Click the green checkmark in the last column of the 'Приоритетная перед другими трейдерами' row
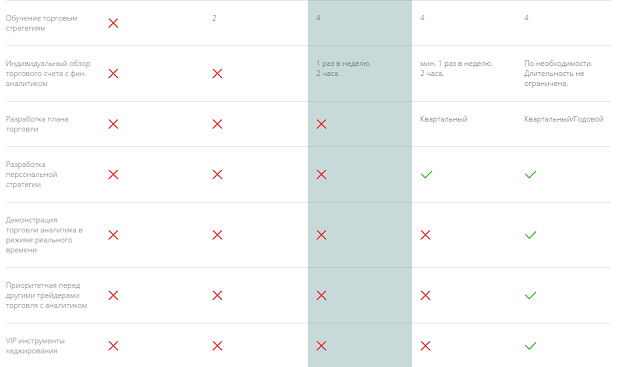Viewport: 620px width, 367px height. (530, 295)
